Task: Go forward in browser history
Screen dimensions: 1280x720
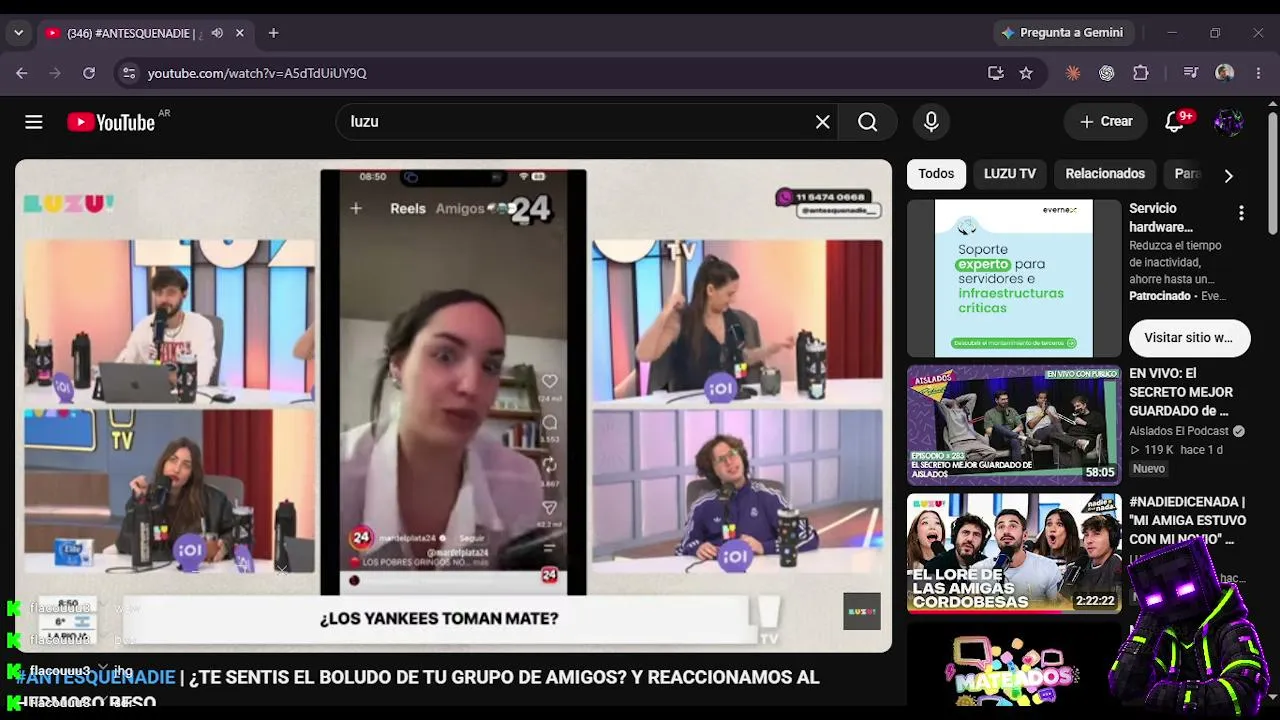Action: click(55, 73)
